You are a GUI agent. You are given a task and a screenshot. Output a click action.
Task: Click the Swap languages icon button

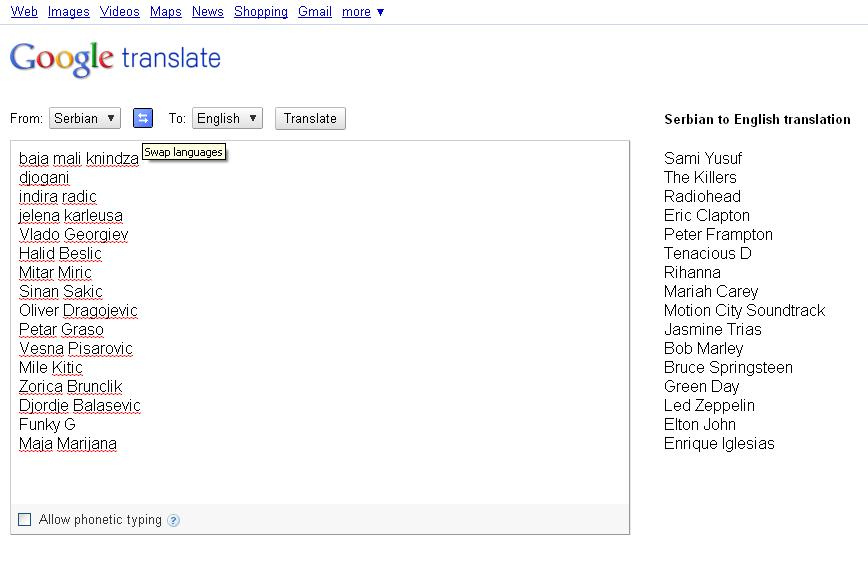click(143, 118)
